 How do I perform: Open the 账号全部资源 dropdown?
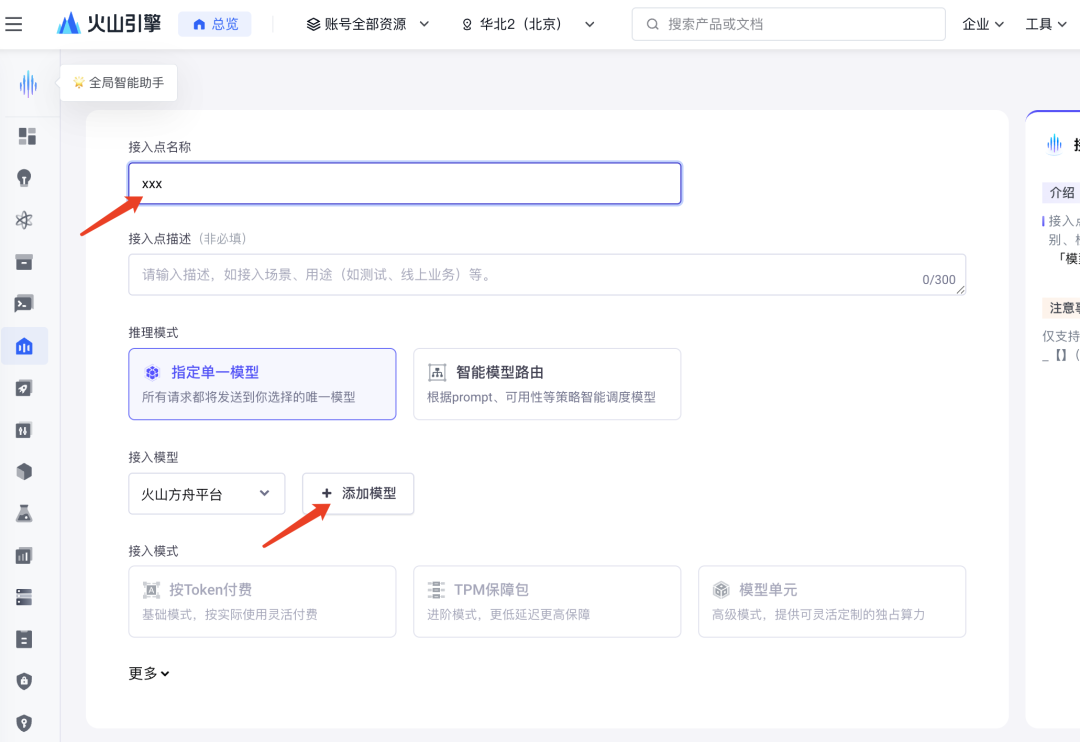(x=368, y=24)
